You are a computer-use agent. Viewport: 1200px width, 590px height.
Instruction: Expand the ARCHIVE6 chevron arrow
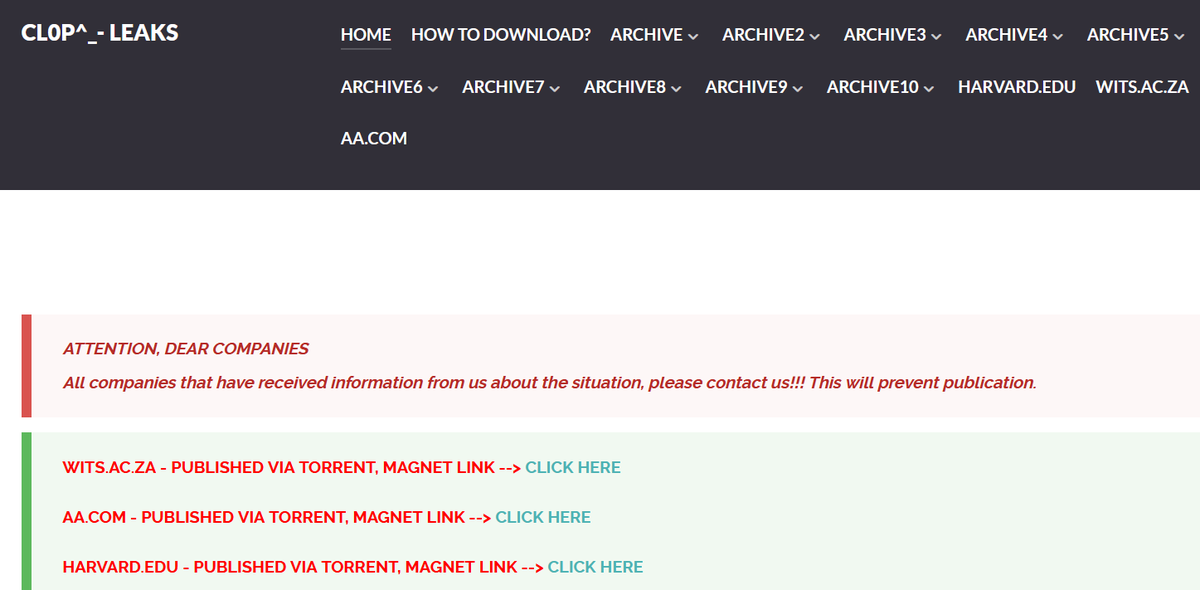click(x=433, y=89)
